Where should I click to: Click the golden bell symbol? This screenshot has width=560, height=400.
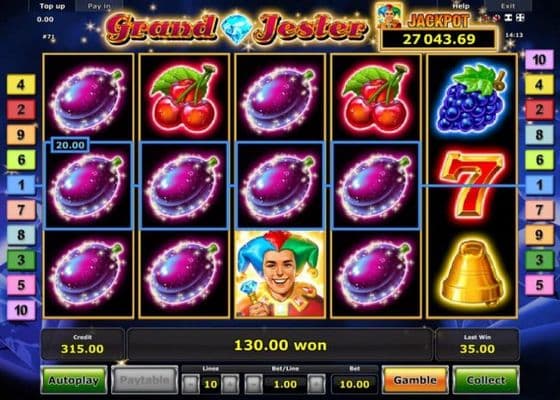(x=472, y=274)
